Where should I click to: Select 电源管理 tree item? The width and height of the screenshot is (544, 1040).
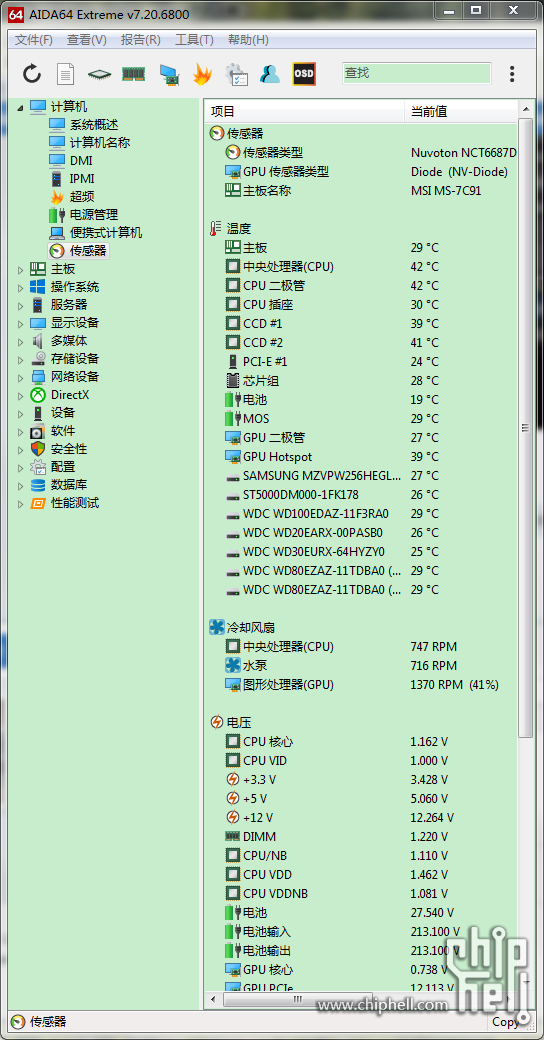pyautogui.click(x=94, y=214)
